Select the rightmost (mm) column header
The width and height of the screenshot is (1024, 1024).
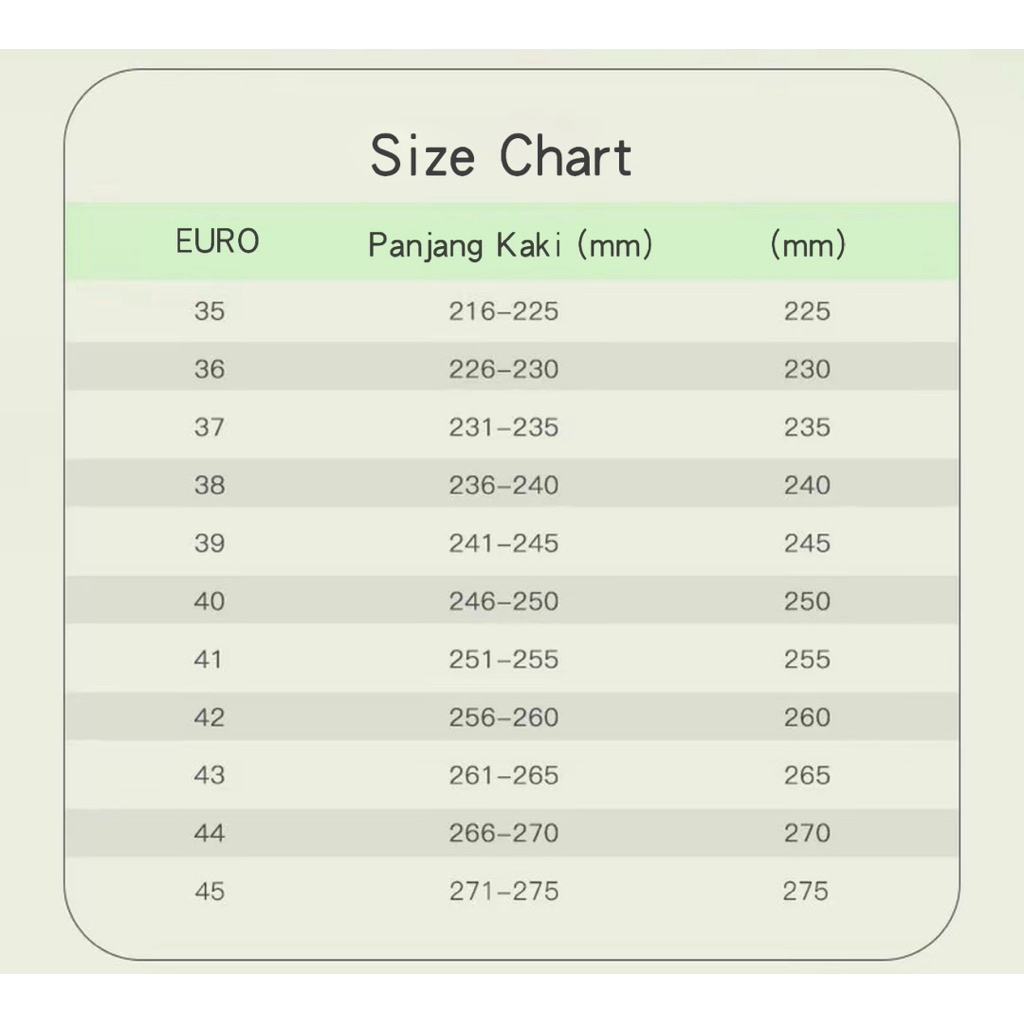807,244
